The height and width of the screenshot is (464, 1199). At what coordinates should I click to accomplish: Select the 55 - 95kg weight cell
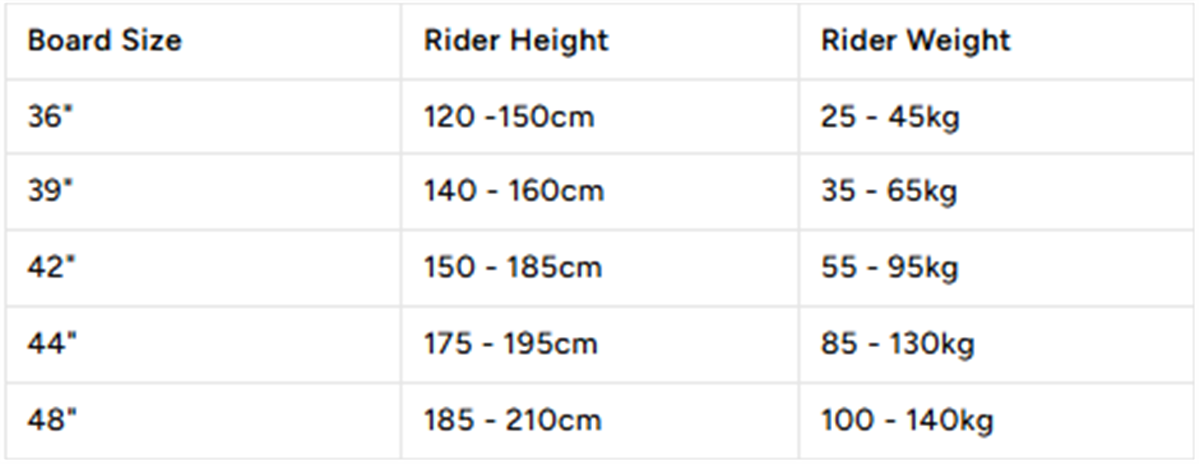click(890, 268)
